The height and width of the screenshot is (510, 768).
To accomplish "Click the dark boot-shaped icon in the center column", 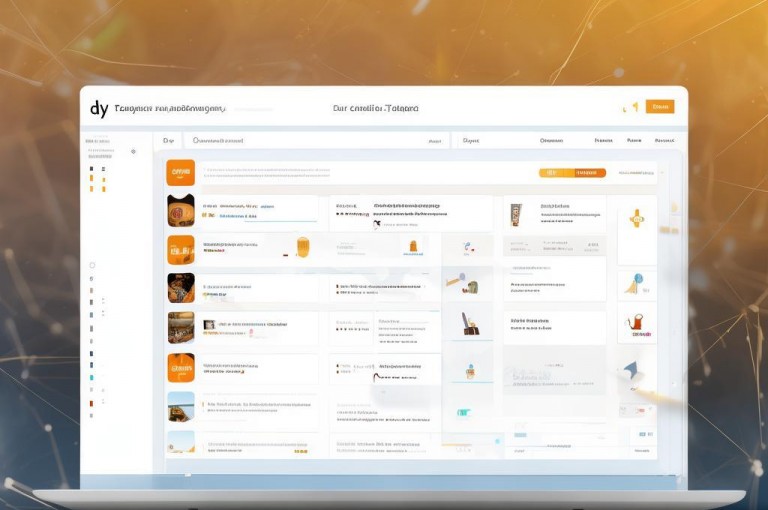I will [x=469, y=324].
